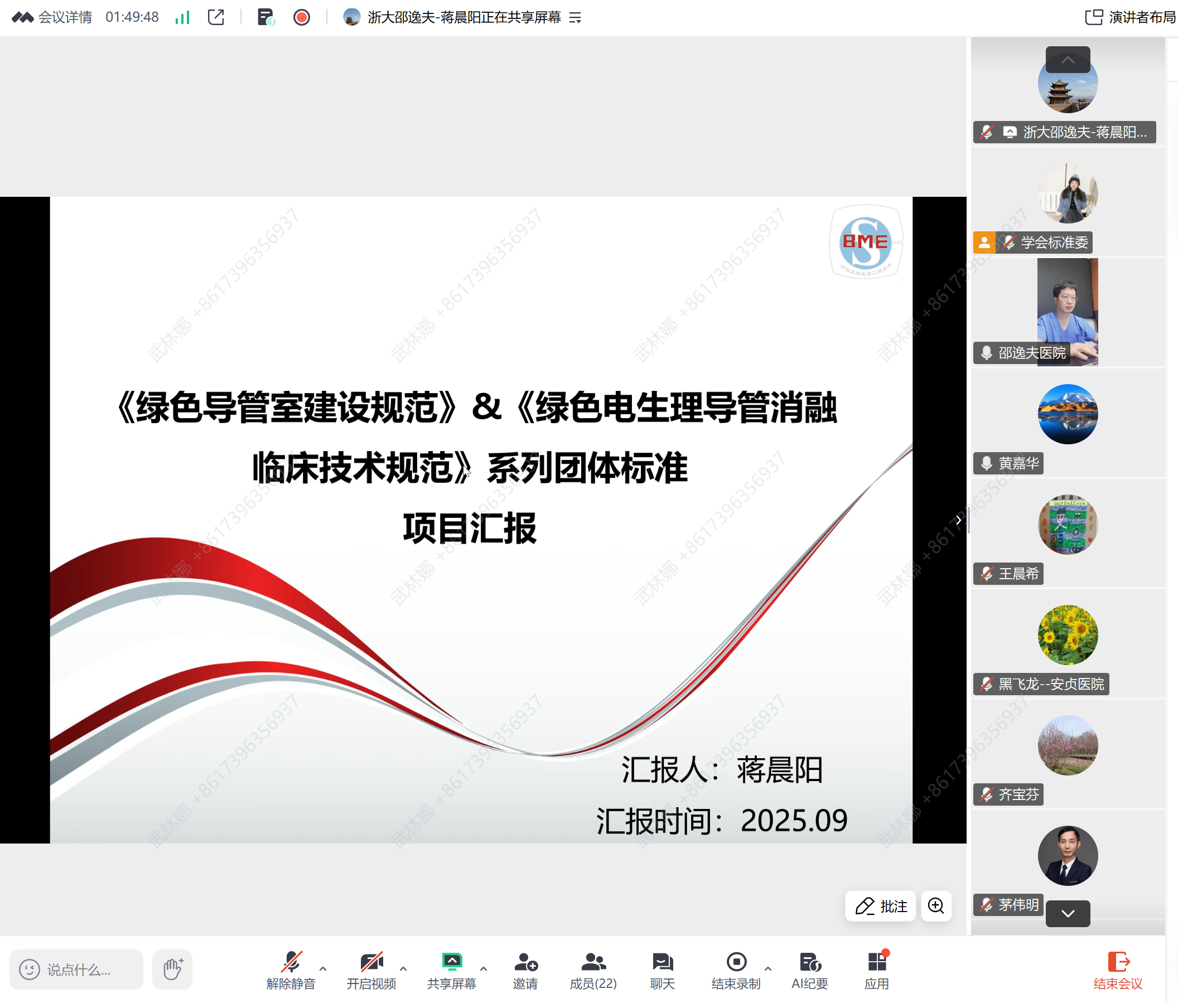Open the meeting notes icon in top bar
This screenshot has width=1178, height=1008.
click(265, 17)
